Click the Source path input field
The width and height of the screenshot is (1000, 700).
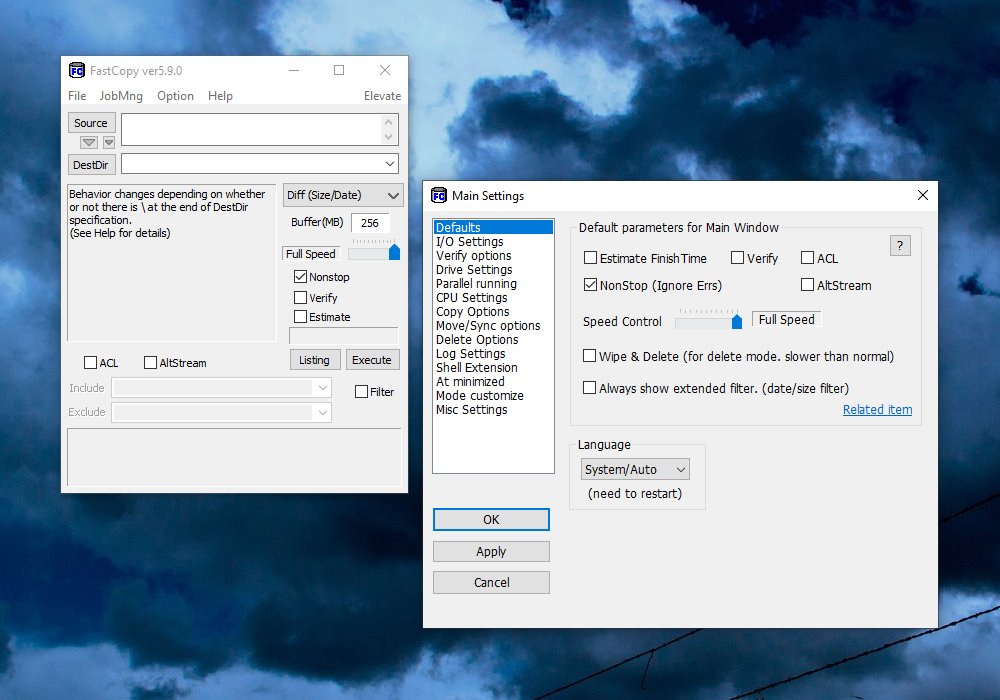251,129
